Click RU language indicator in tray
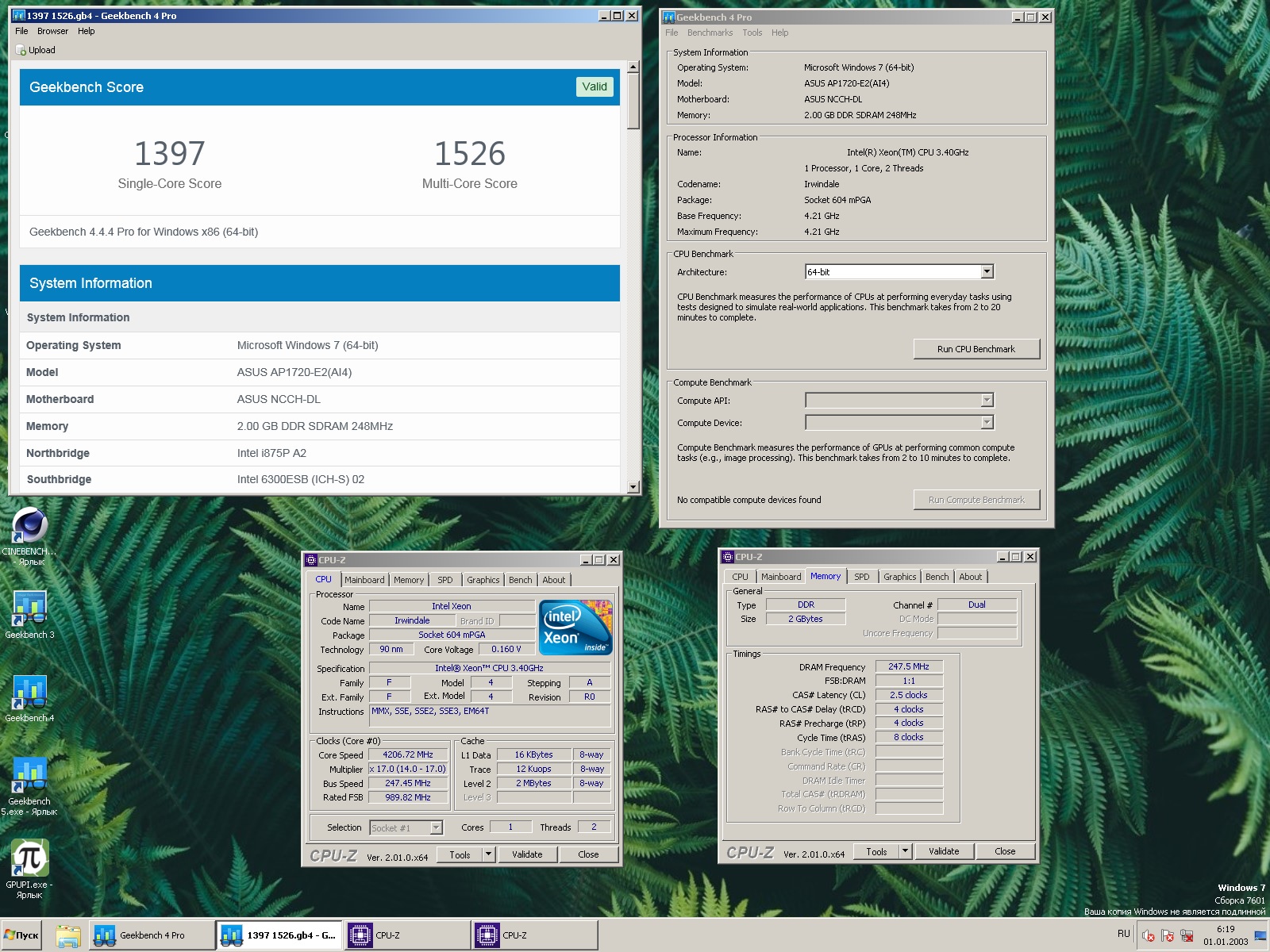This screenshot has width=1270, height=952. pos(1123,934)
